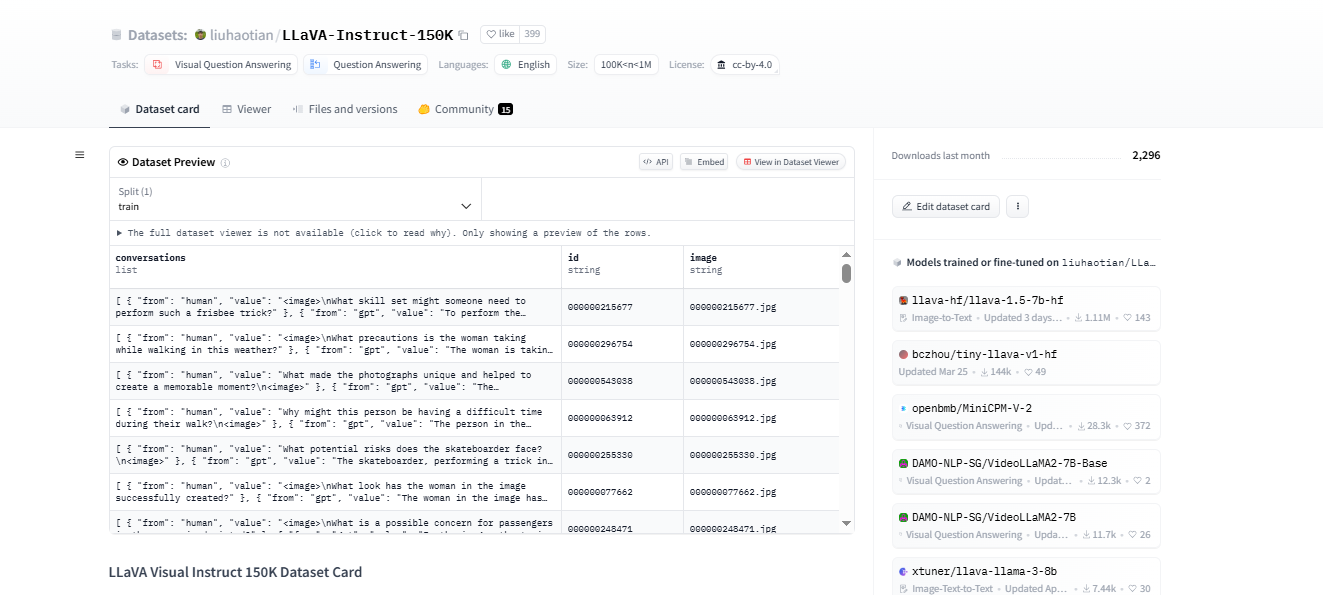Click the API button

point(656,162)
